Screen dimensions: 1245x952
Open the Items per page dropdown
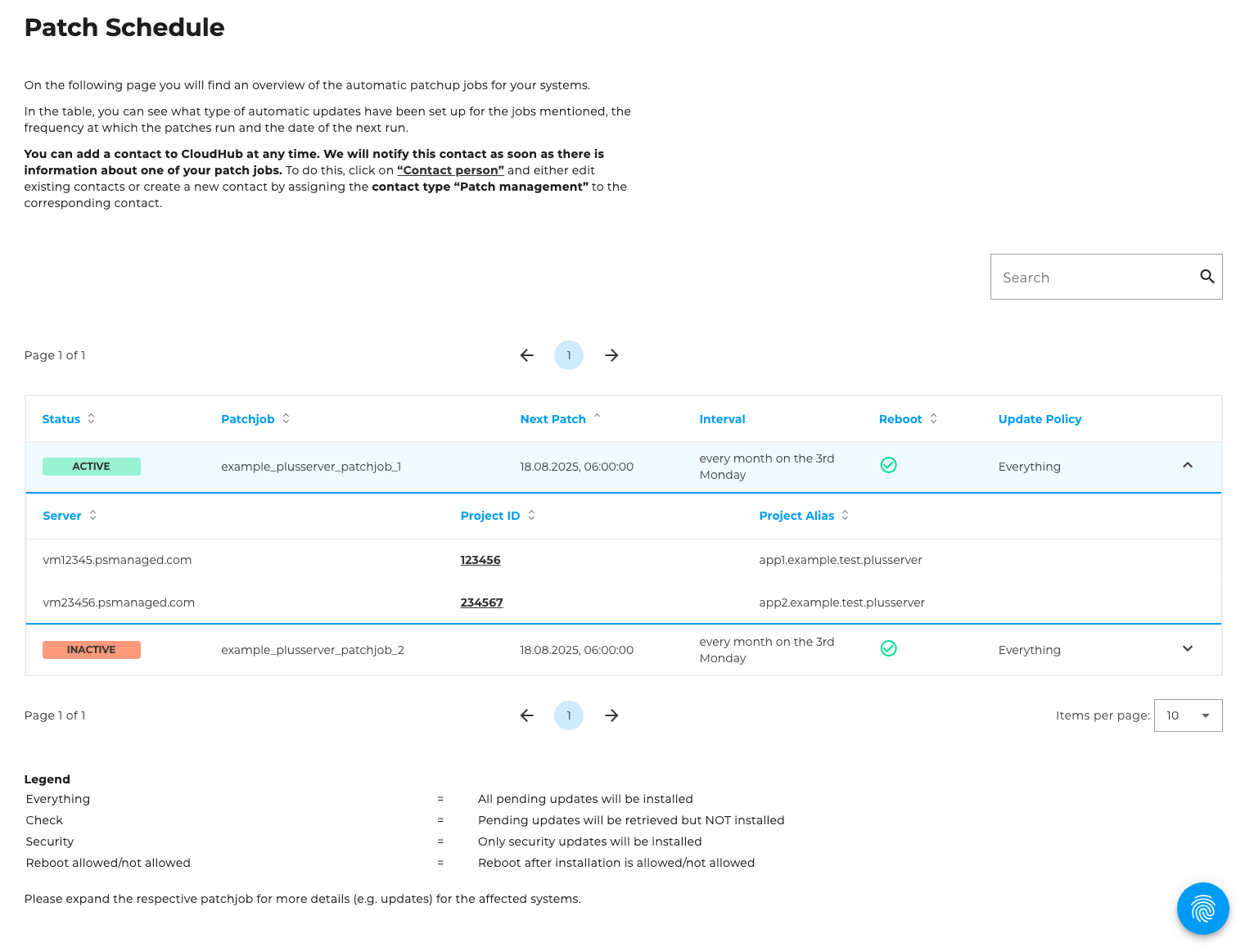[1188, 715]
